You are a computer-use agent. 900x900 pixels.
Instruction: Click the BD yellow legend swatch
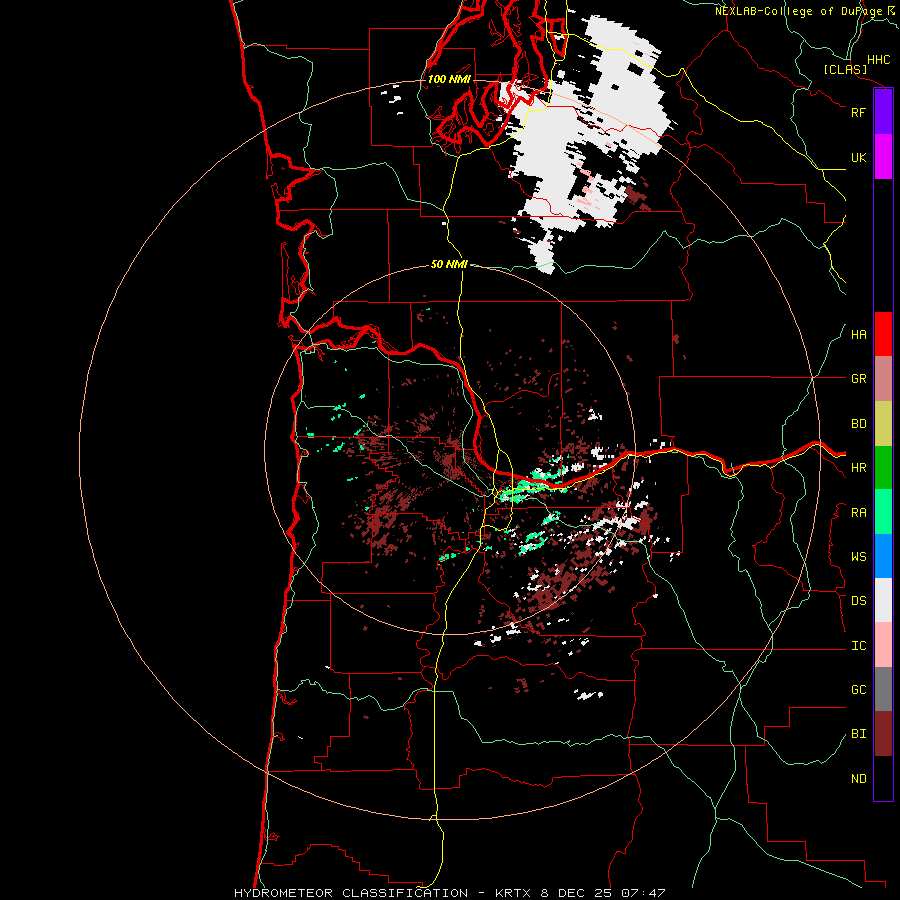[883, 423]
